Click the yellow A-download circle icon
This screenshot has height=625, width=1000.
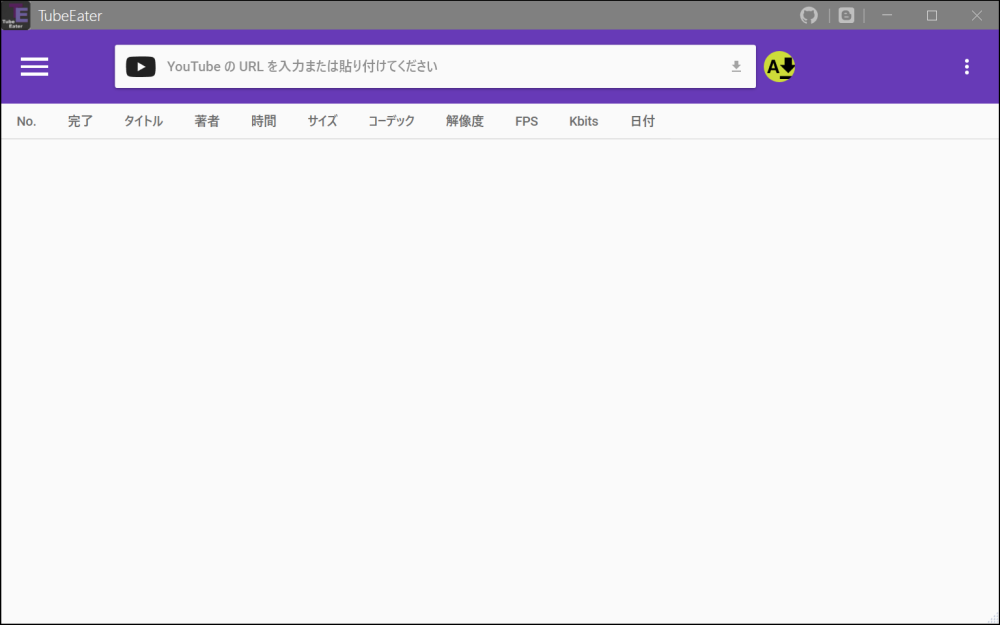point(779,66)
